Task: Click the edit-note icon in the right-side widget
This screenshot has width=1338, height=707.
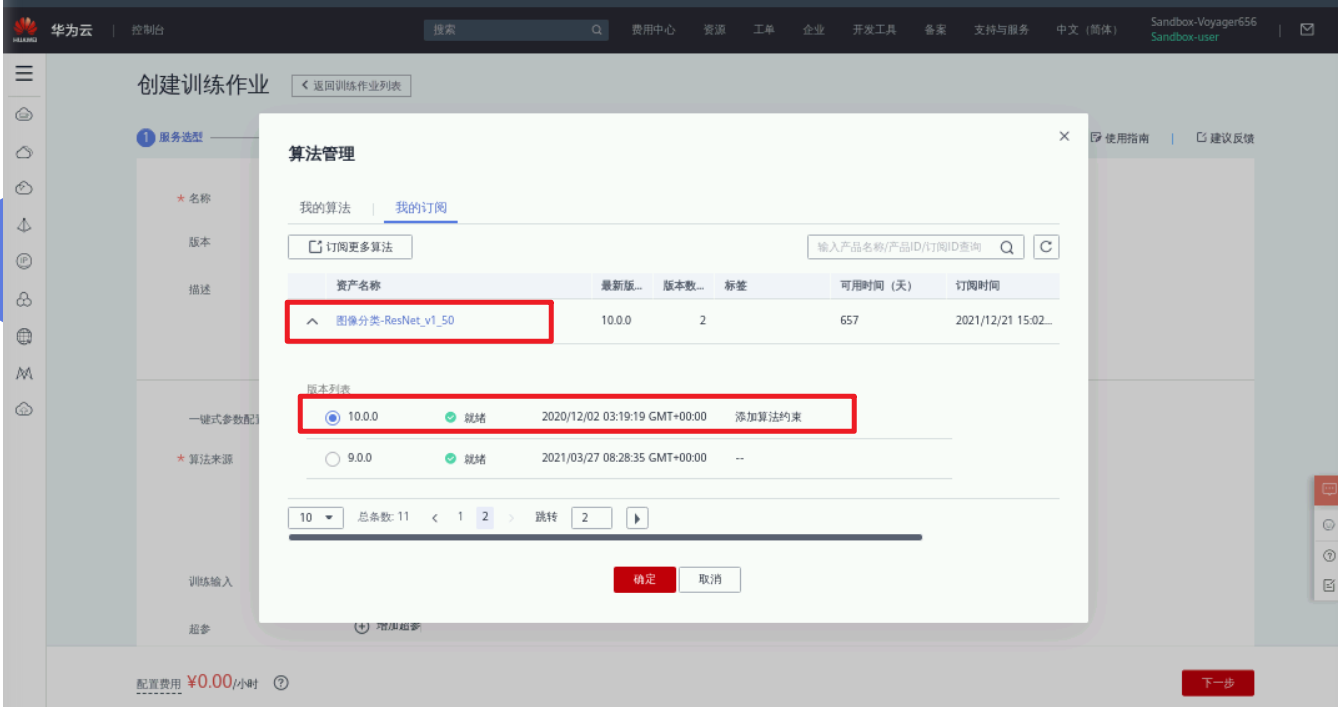Action: point(1329,586)
